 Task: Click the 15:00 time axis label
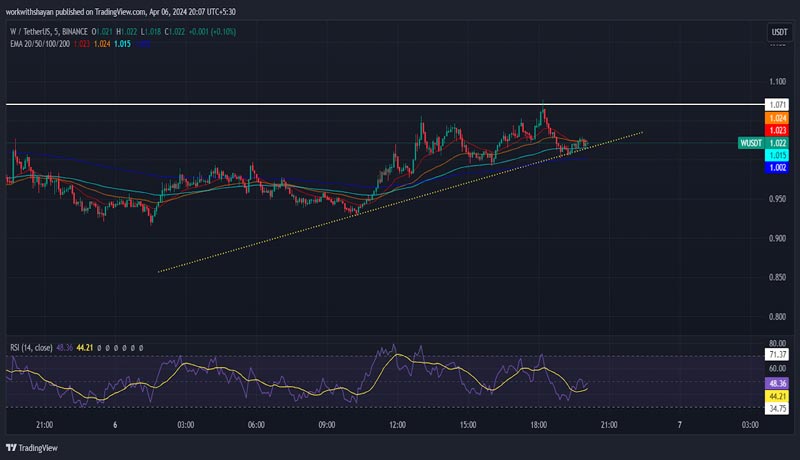tap(468, 424)
